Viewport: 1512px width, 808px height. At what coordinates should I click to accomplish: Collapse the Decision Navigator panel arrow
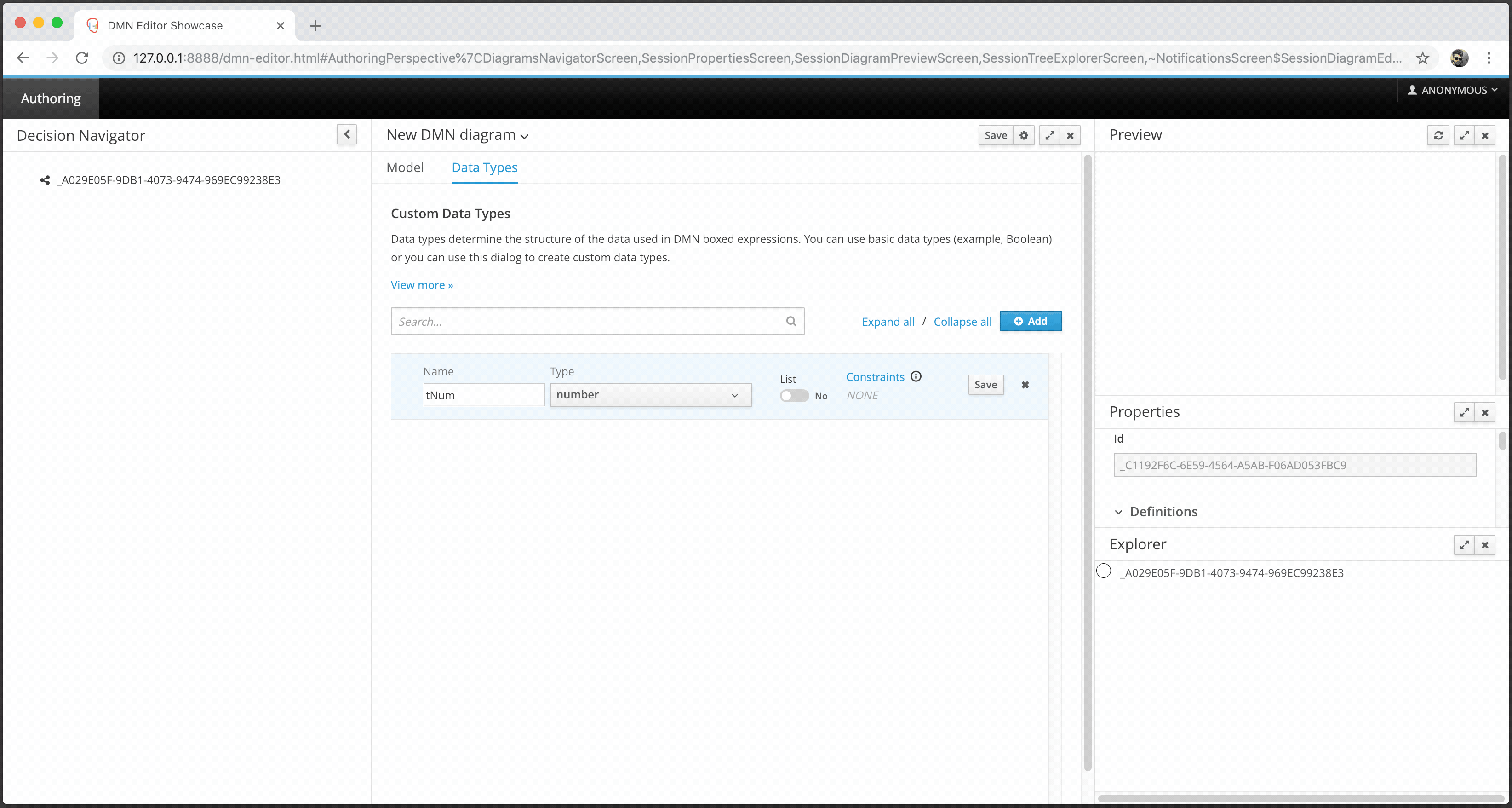pyautogui.click(x=346, y=134)
